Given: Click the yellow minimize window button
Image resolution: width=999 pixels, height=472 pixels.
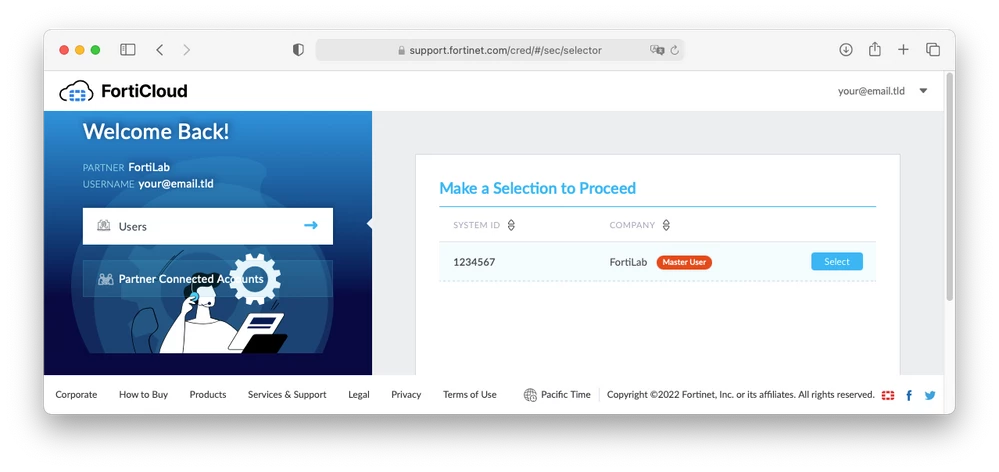Looking at the screenshot, I should point(80,50).
